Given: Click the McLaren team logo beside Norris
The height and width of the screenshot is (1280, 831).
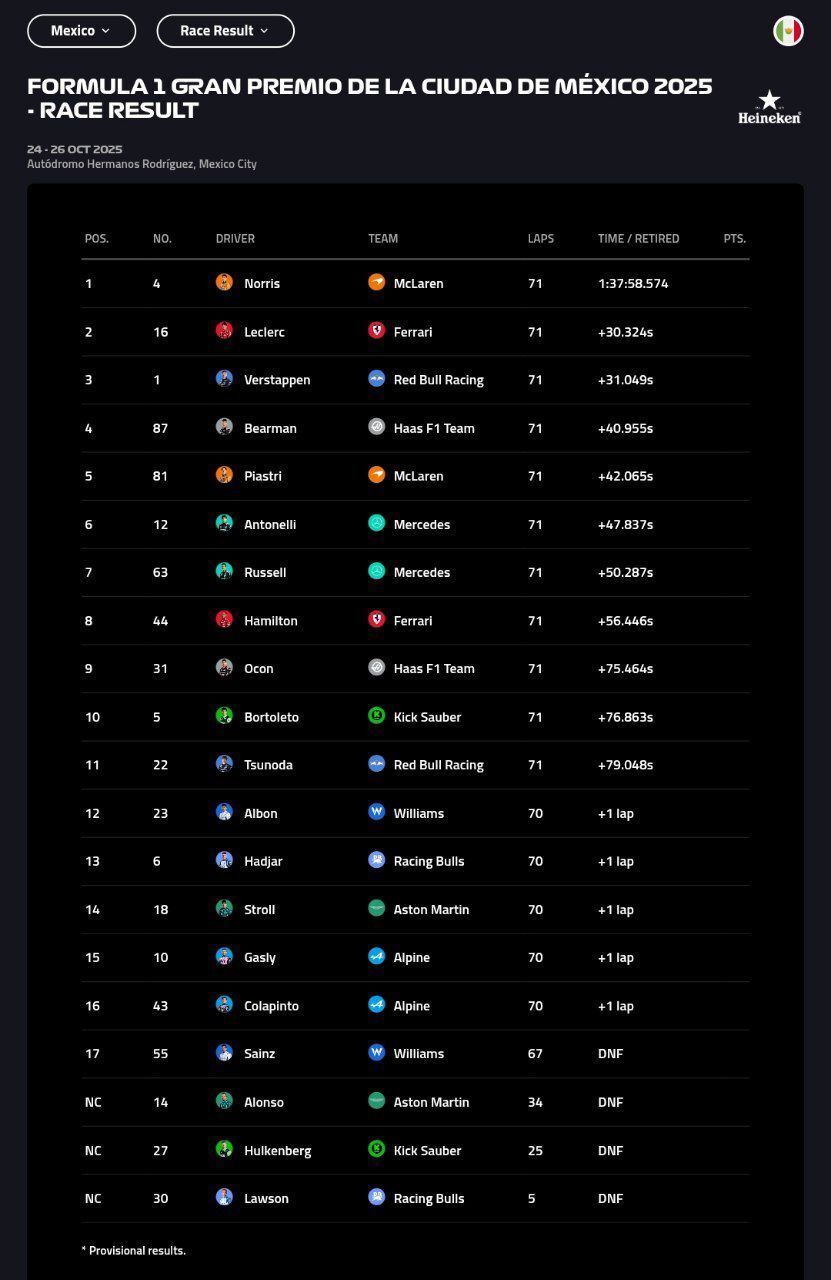Looking at the screenshot, I should pos(376,283).
